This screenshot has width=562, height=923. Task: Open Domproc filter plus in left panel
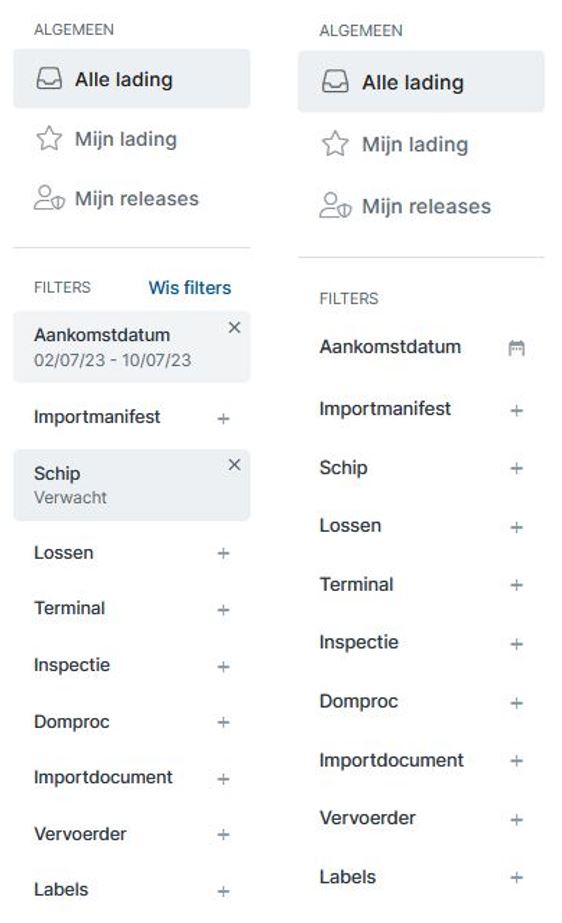pyautogui.click(x=223, y=722)
